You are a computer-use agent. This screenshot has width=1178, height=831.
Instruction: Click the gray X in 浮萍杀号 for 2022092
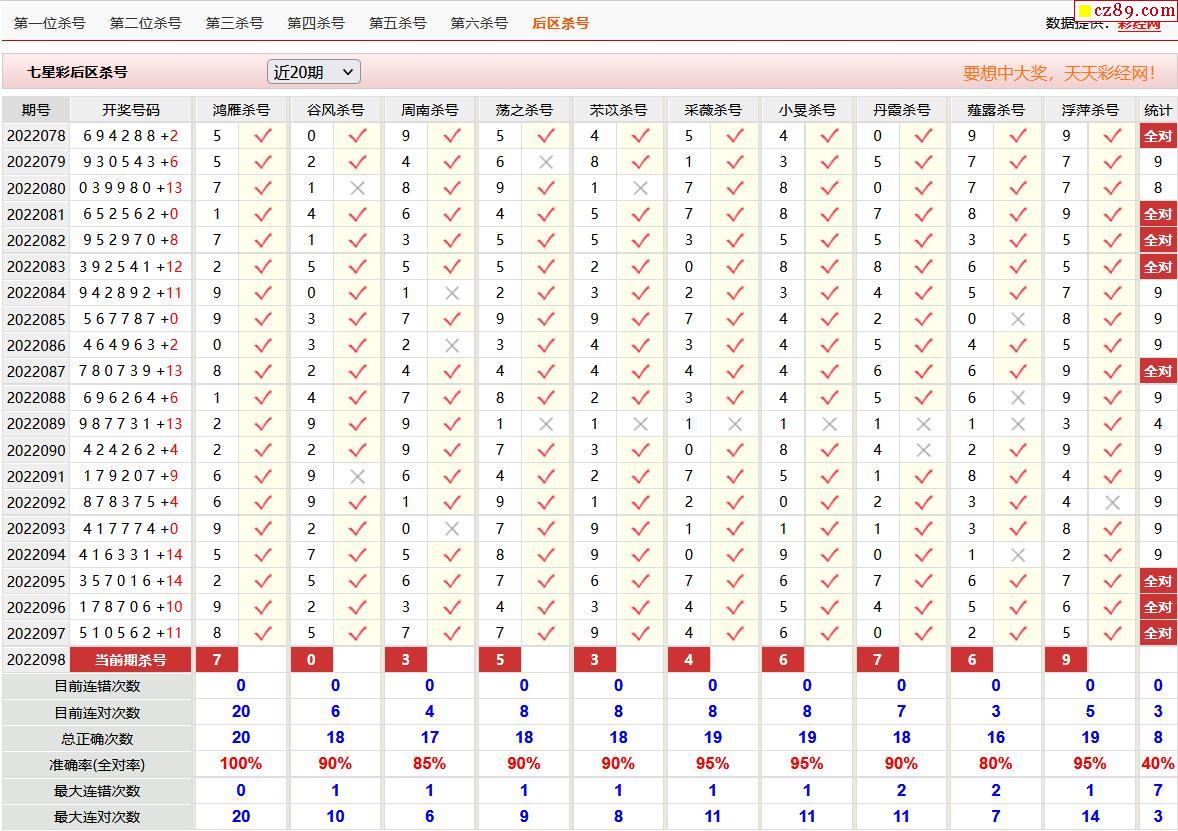coord(1113,503)
